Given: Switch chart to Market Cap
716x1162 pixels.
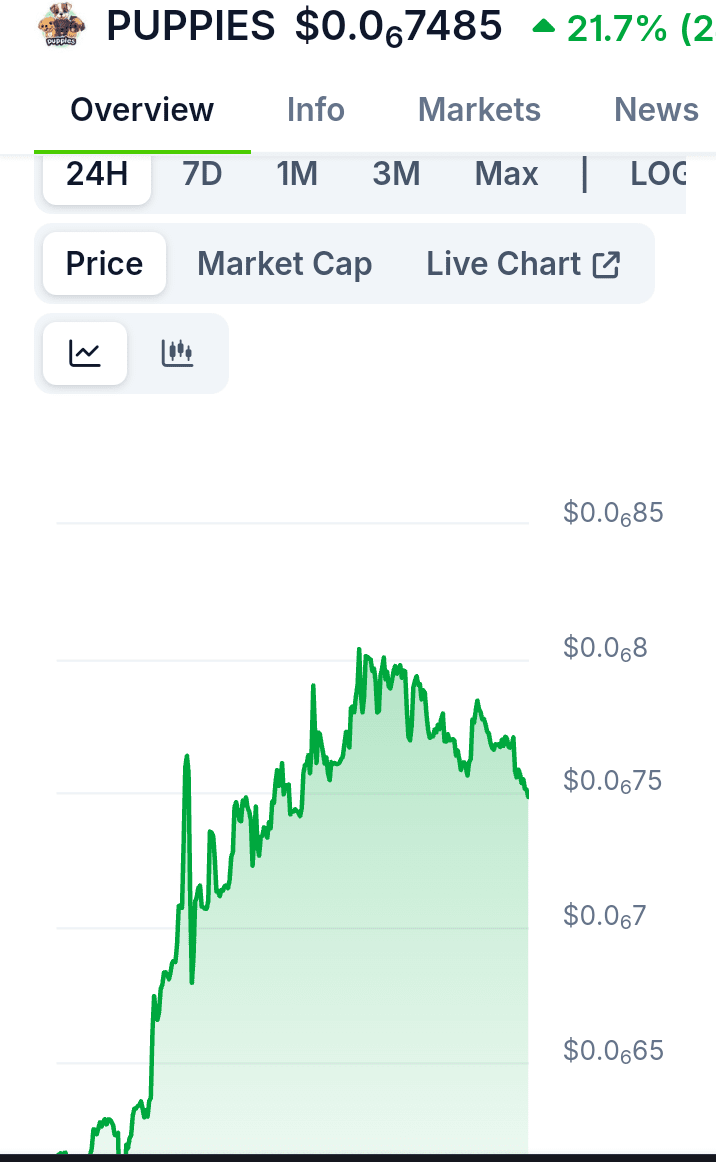Looking at the screenshot, I should click(284, 264).
